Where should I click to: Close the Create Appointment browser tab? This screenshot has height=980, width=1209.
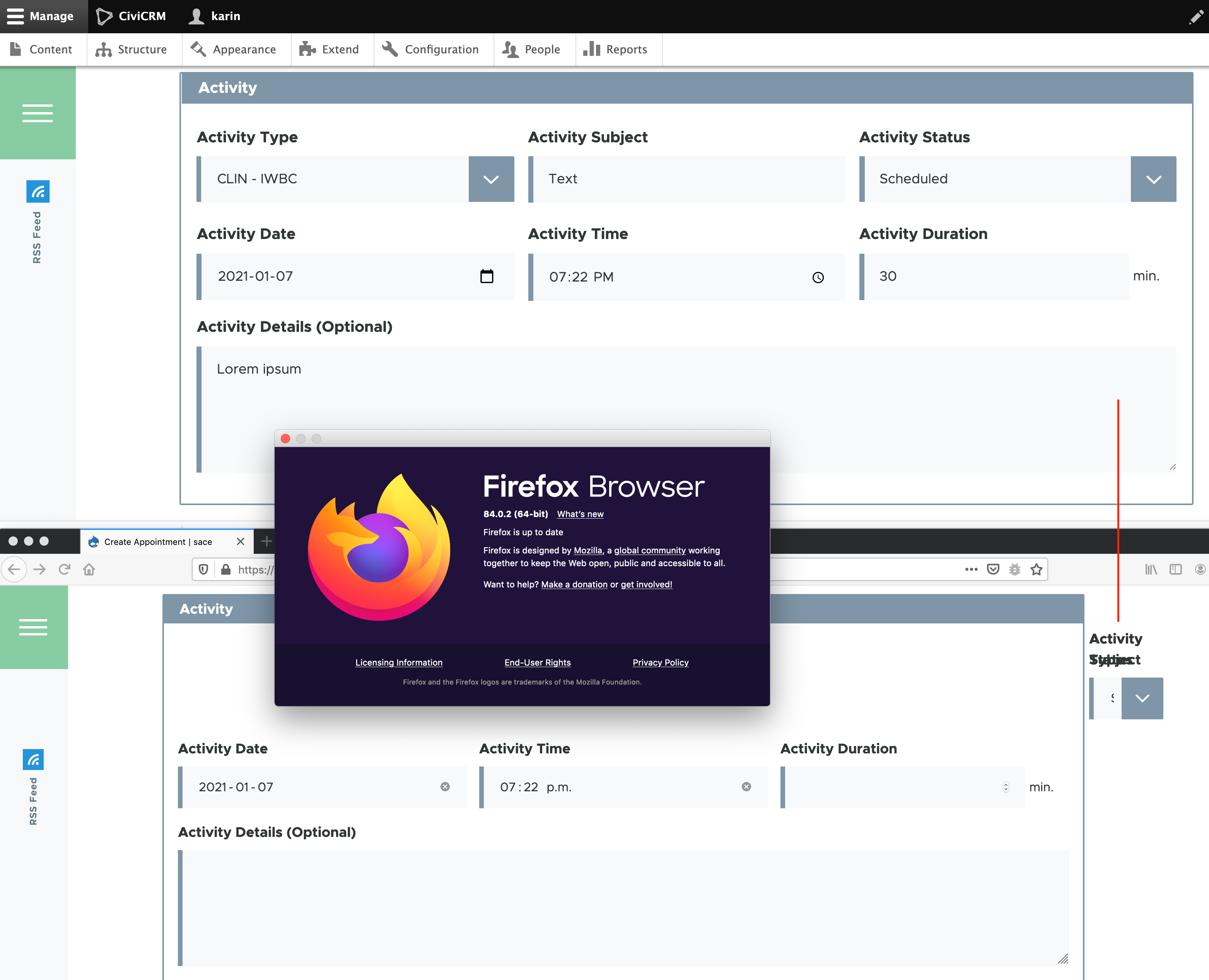pos(241,541)
